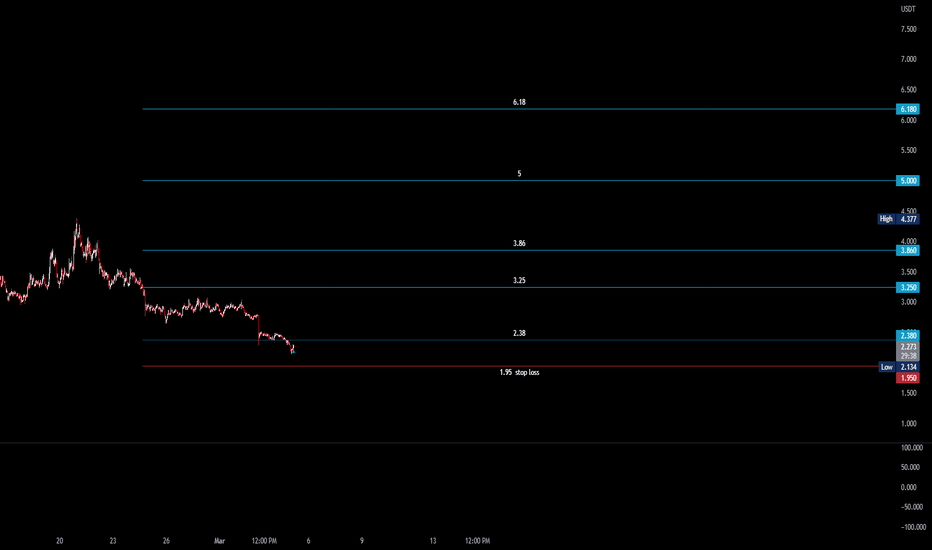
Task: Click 7.000 on the price axis
Action: coord(908,59)
